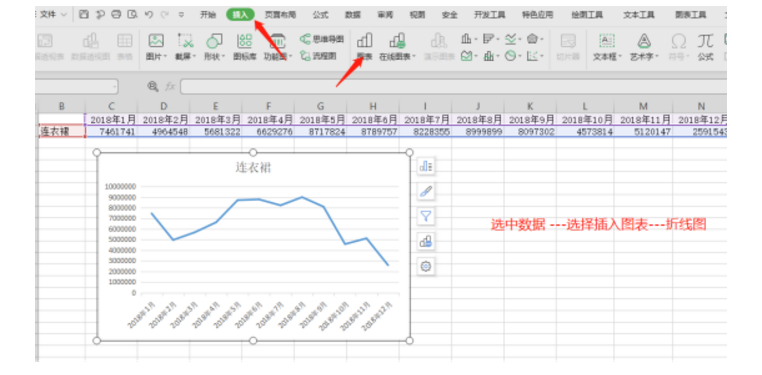Click the 10000000 vertical axis label

point(121,187)
